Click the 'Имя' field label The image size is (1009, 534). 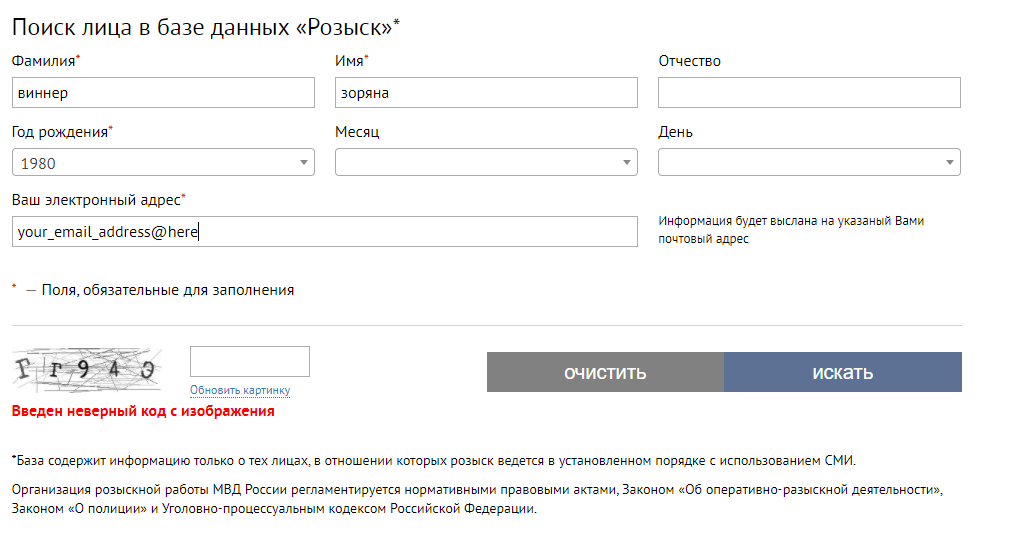click(350, 61)
